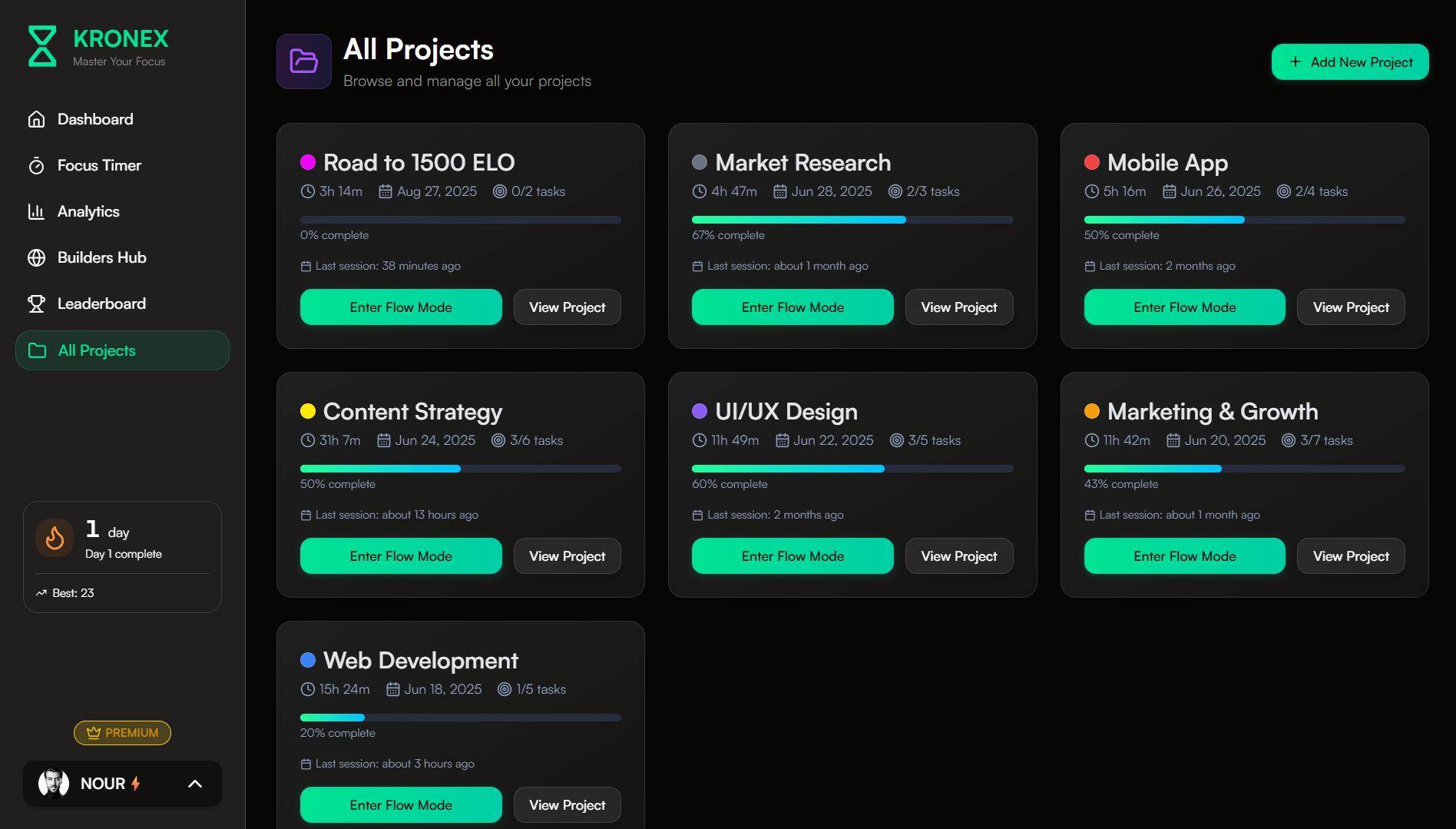Click the Mobile App red color dot

[1091, 162]
